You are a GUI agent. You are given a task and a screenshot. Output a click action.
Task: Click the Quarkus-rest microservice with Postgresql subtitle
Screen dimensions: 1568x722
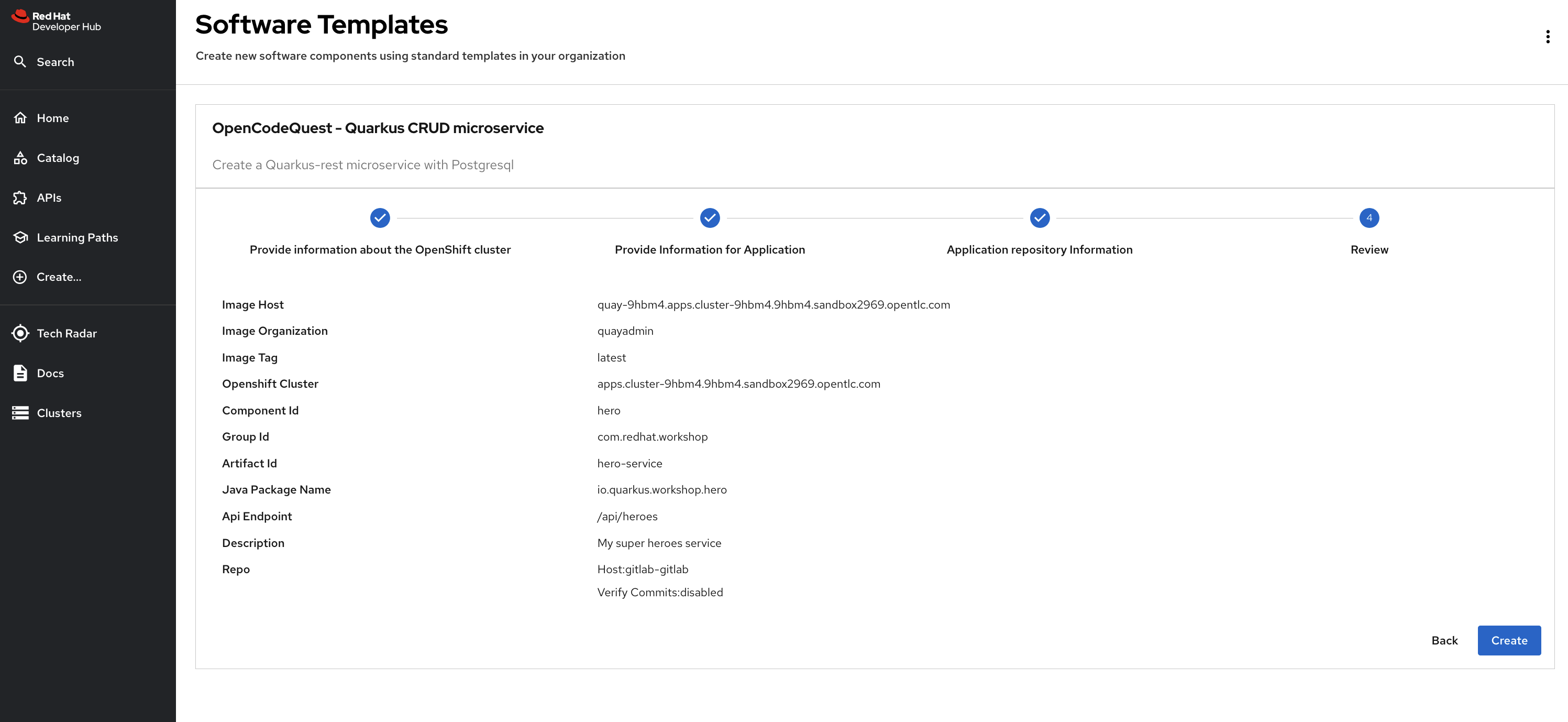pyautogui.click(x=363, y=165)
